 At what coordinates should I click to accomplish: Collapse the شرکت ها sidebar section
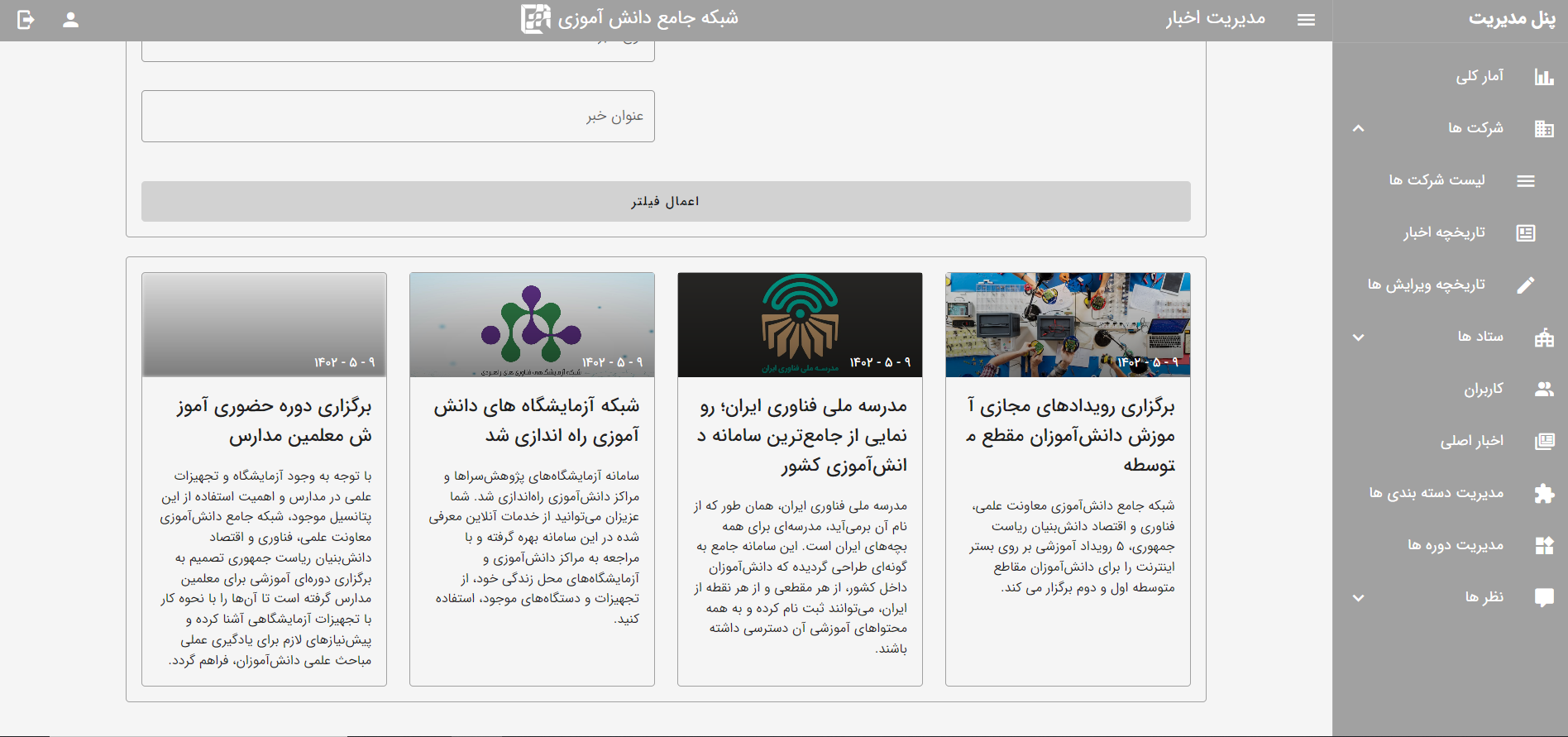[x=1358, y=129]
